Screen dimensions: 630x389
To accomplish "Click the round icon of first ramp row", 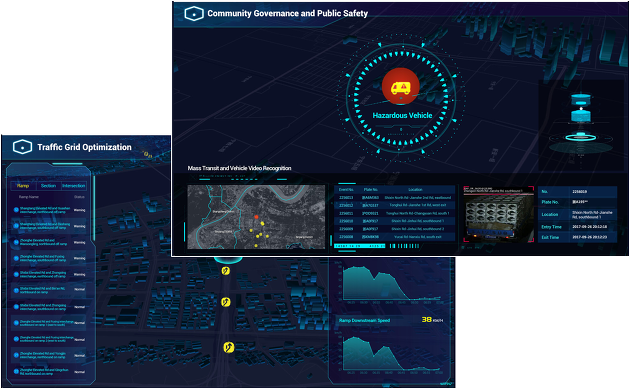I will [16, 210].
